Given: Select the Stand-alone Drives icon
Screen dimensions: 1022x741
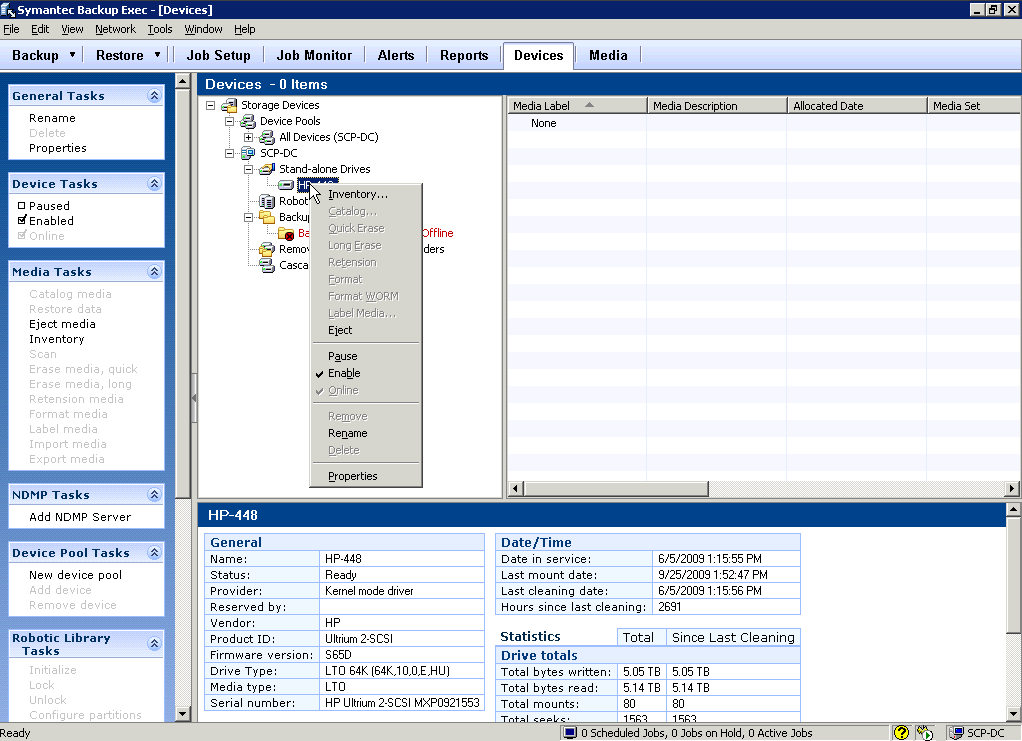Looking at the screenshot, I should click(267, 168).
